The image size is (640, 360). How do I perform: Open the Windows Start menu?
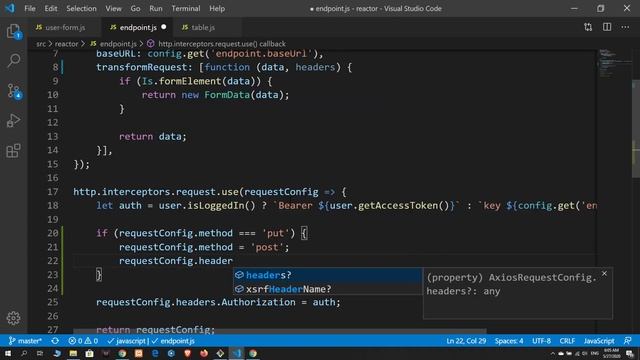tap(8, 353)
